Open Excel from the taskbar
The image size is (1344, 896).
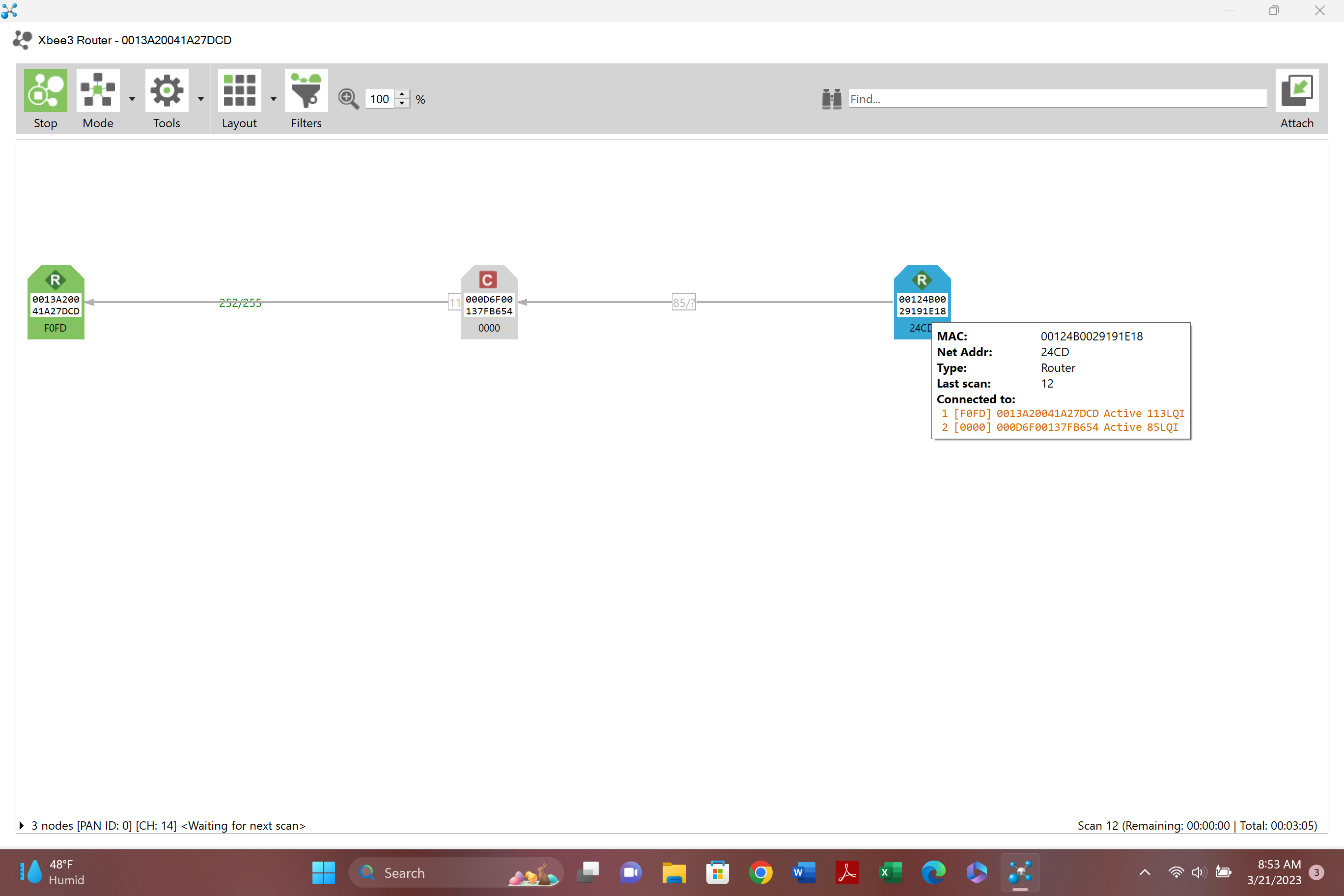pos(890,872)
